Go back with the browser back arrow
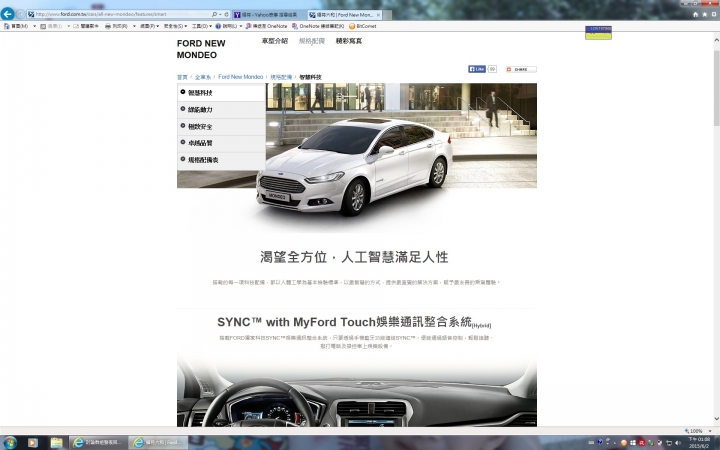Viewport: 720px width, 450px height. [x=7, y=14]
